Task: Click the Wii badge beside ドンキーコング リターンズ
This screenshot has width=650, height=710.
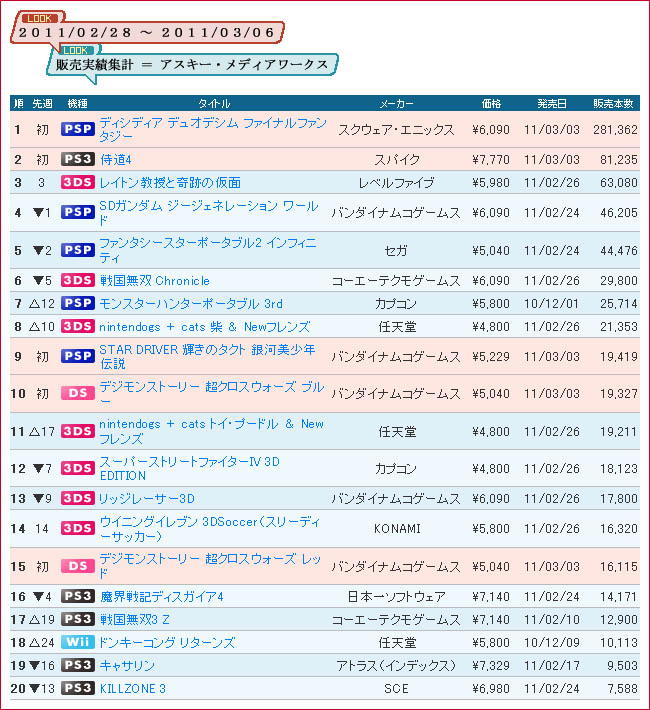Action: pos(78,642)
